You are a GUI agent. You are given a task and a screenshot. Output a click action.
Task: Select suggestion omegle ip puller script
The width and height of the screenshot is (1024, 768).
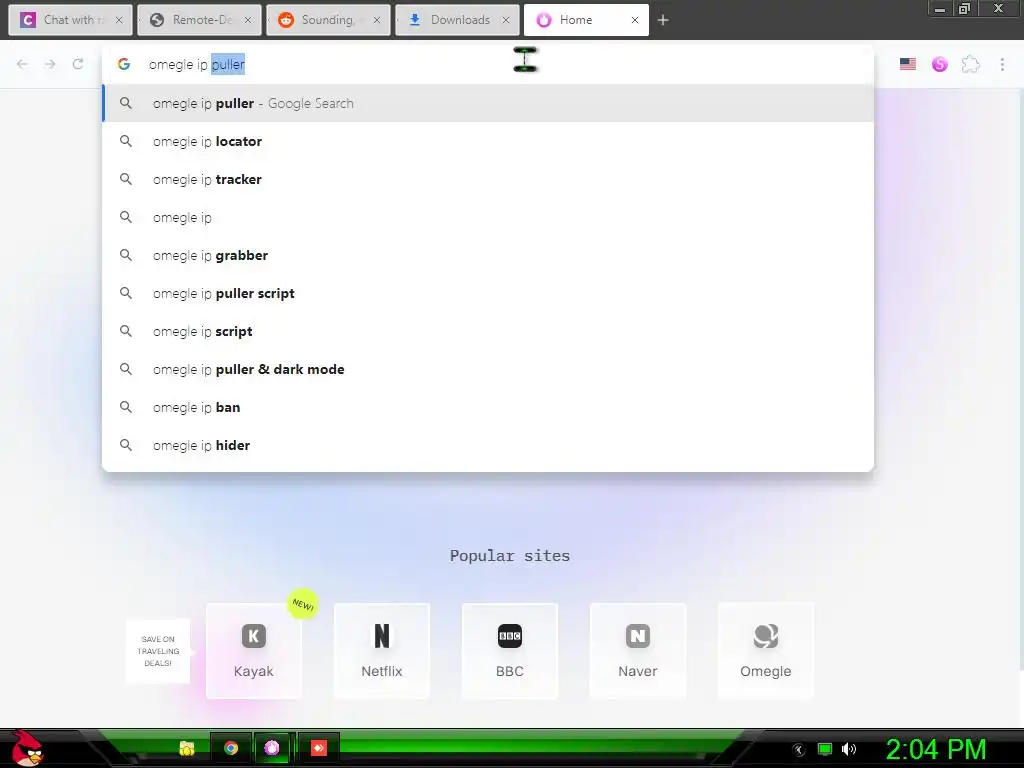tap(488, 293)
